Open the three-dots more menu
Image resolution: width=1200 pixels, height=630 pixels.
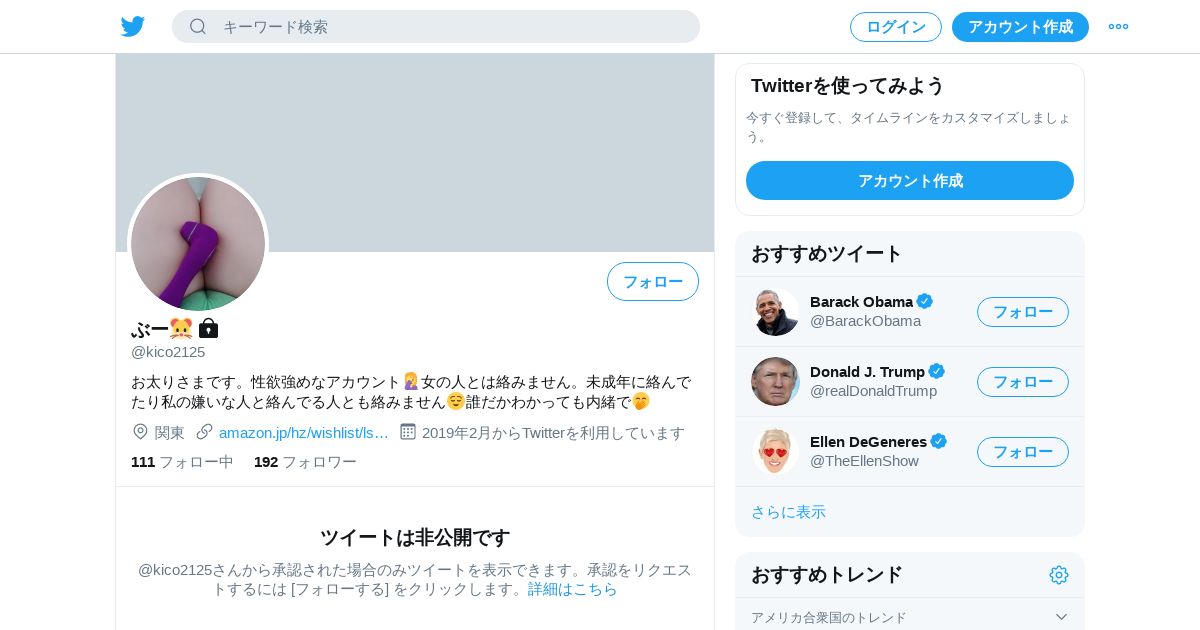pos(1118,27)
